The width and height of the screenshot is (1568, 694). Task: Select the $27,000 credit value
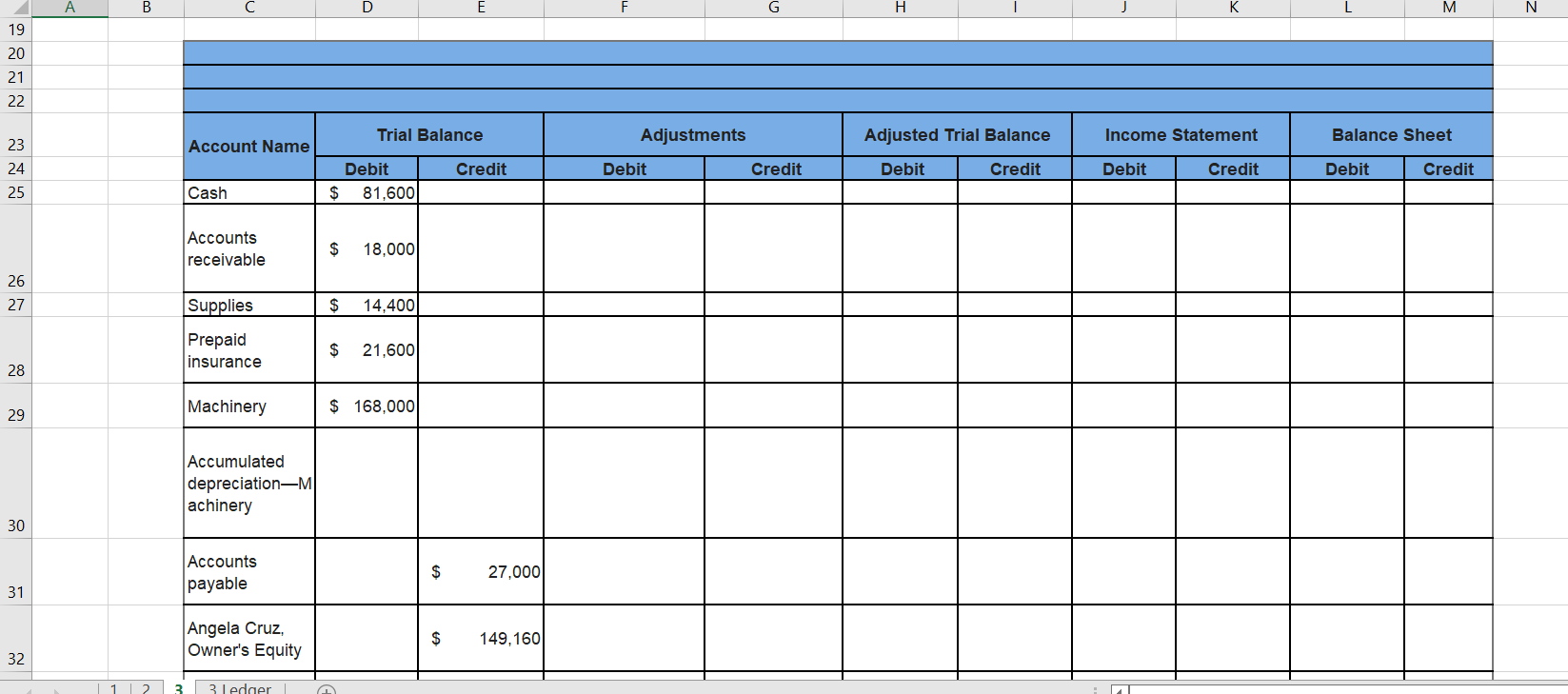point(481,571)
